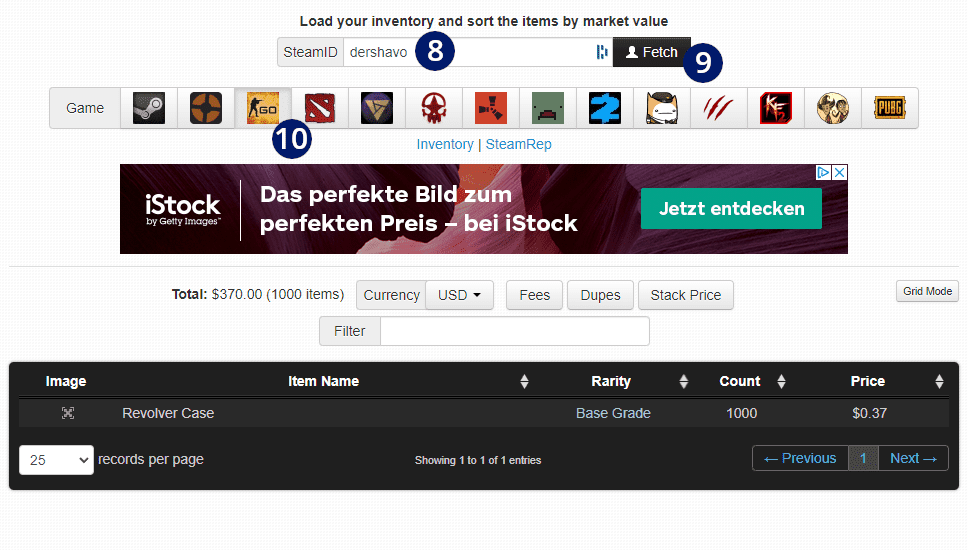This screenshot has height=550, width=967.
Task: Switch to Grid Mode
Action: click(928, 291)
